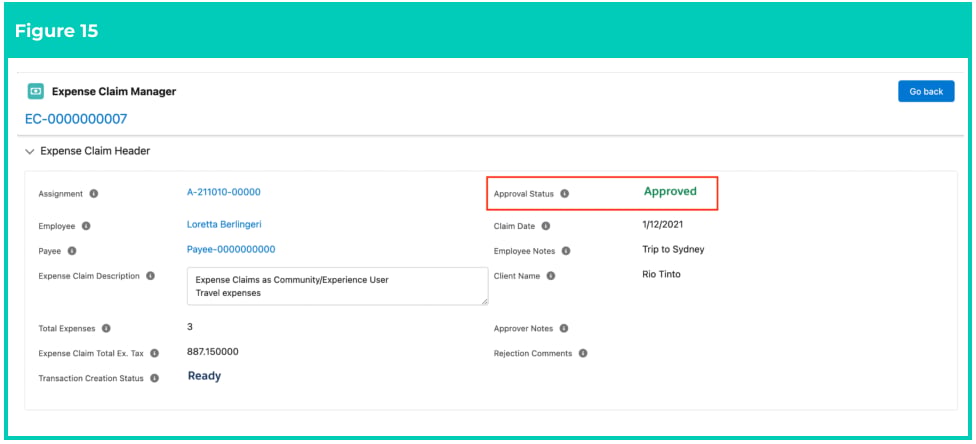Click info icon next to Payee
The width and height of the screenshot is (976, 444).
tap(72, 251)
